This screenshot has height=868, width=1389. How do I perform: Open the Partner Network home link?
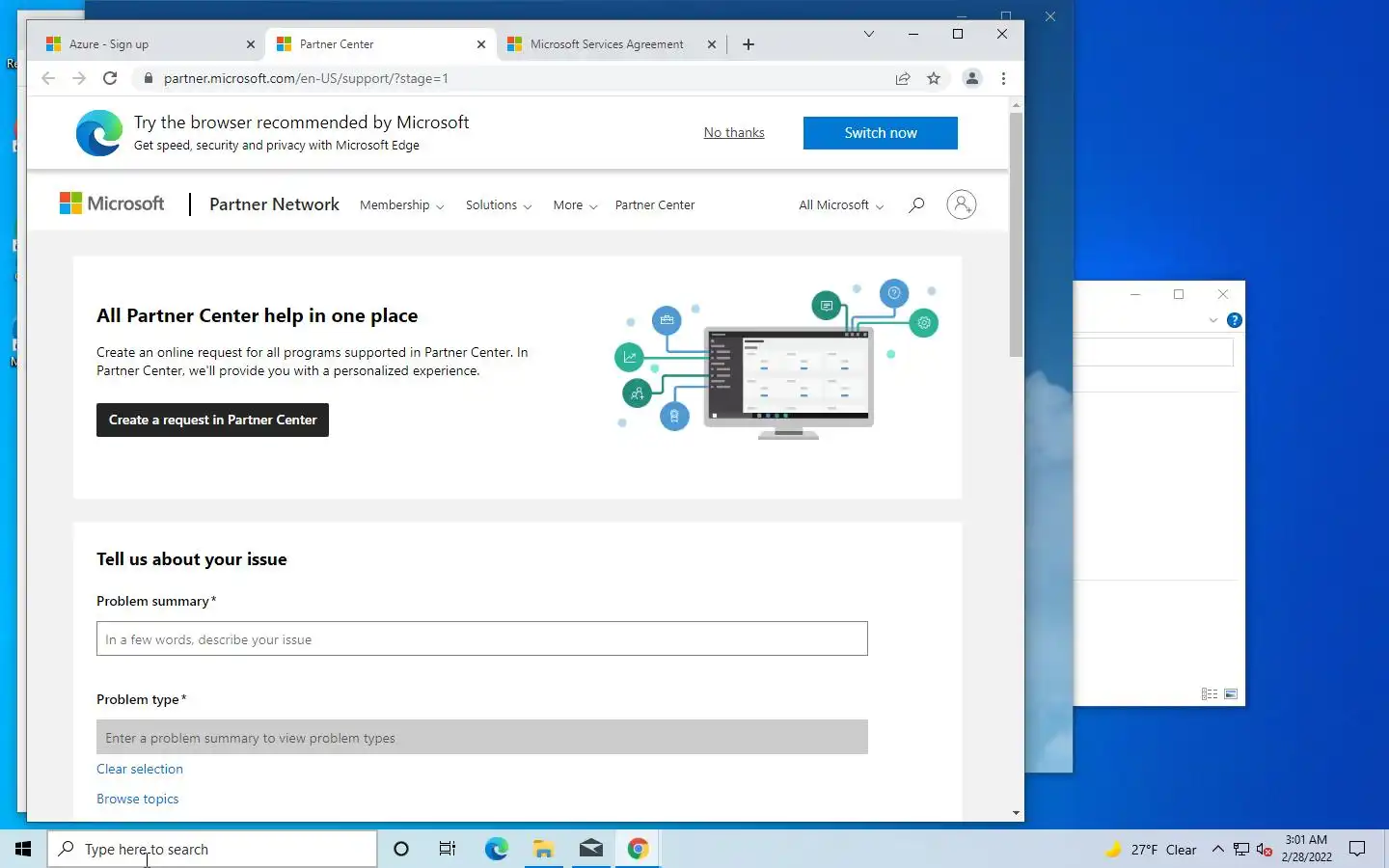click(274, 204)
